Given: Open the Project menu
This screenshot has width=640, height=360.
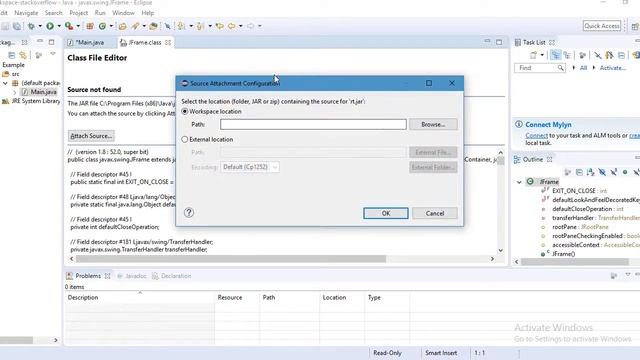Looking at the screenshot, I should click(x=78, y=13).
